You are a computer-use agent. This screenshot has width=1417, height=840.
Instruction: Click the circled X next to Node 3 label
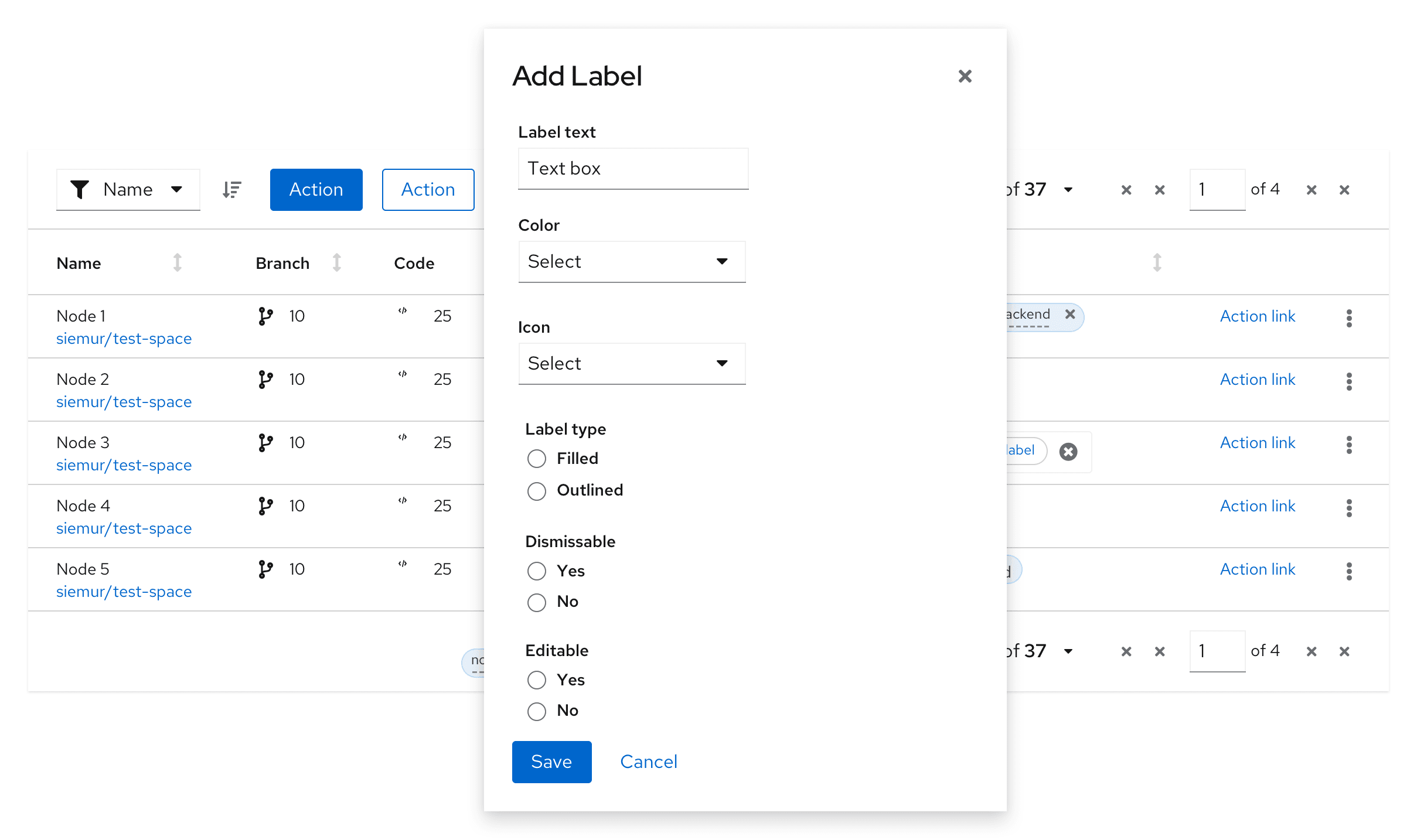click(1068, 452)
